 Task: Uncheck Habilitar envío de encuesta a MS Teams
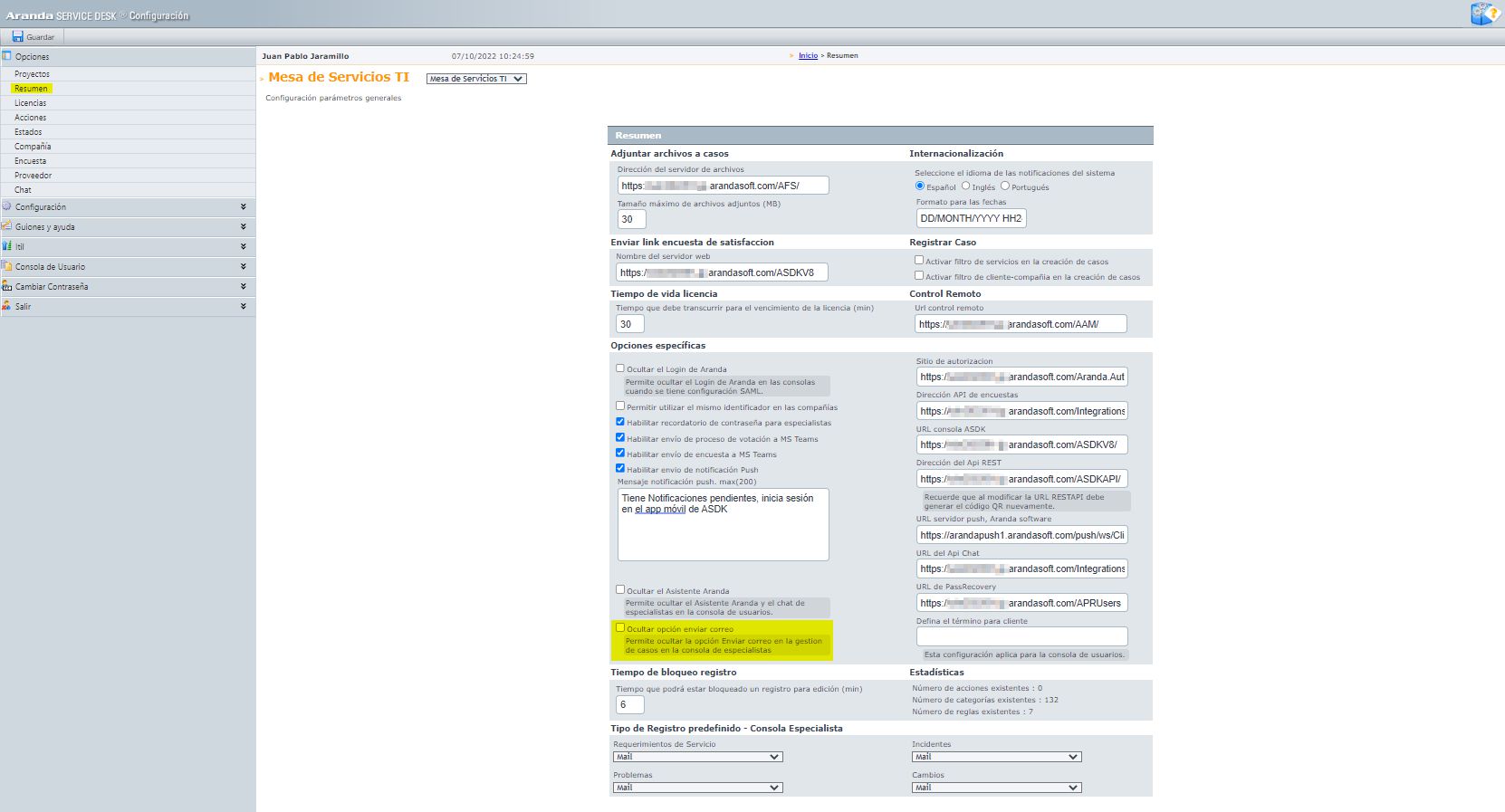[620, 454]
